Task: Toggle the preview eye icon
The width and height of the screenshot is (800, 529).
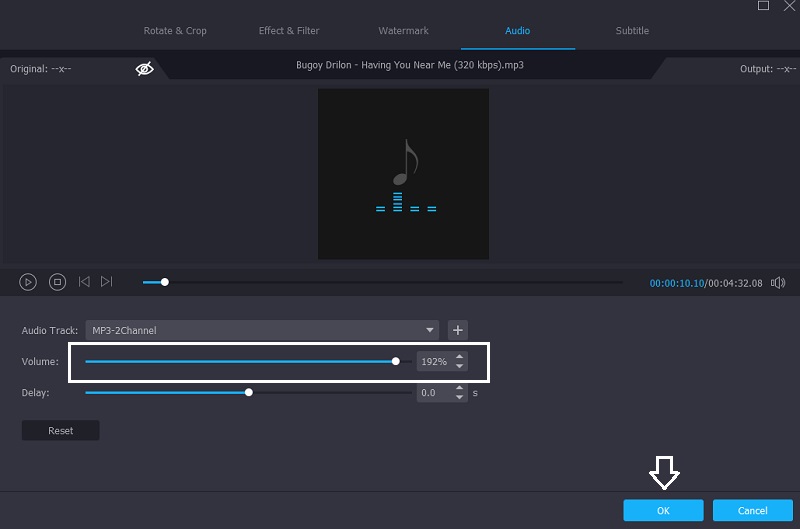Action: pos(144,69)
